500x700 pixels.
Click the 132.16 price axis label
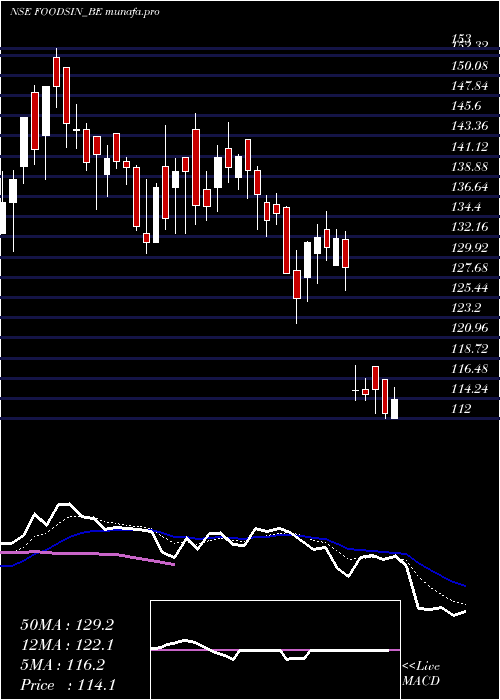click(x=469, y=227)
